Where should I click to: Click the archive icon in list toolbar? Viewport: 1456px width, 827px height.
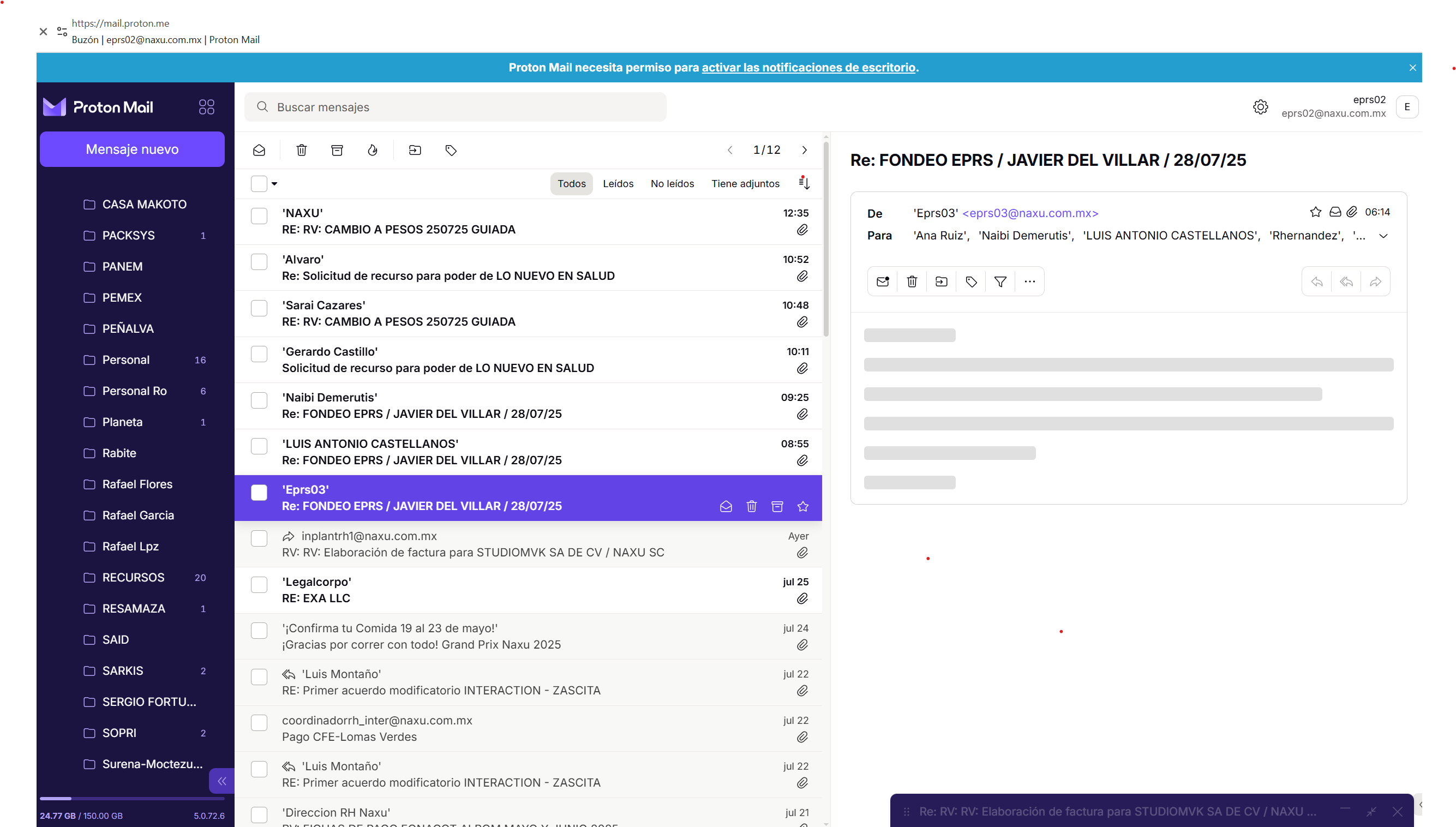click(337, 150)
